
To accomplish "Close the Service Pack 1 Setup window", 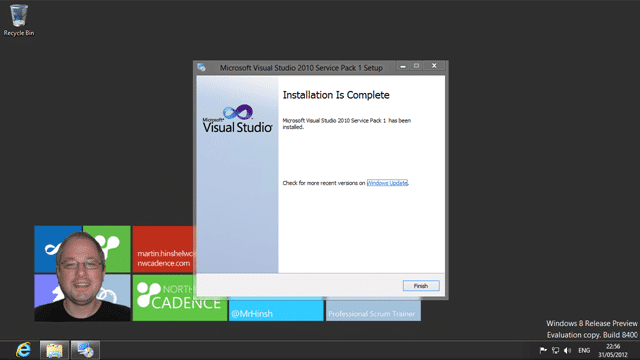I will pos(434,66).
